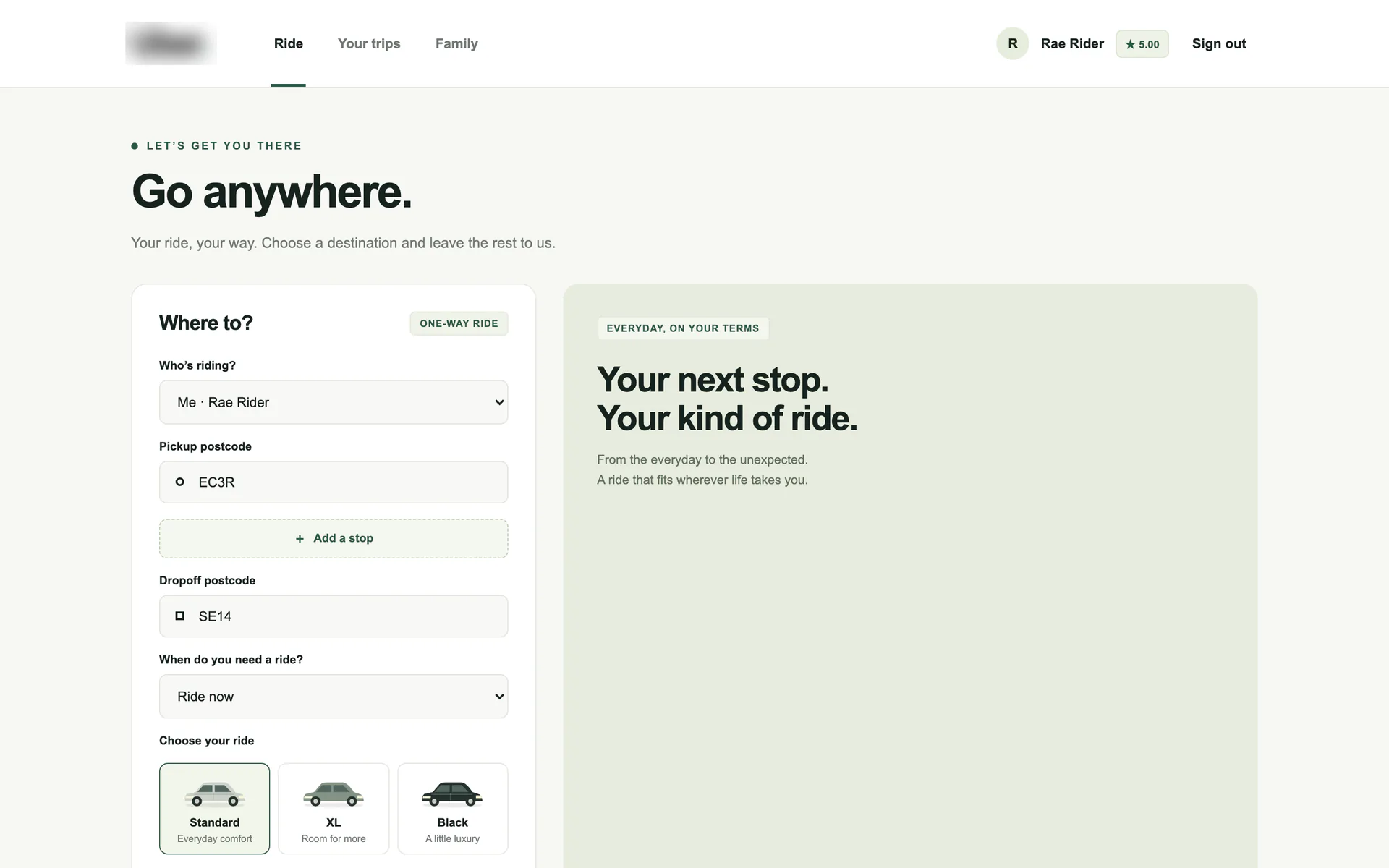The image size is (1389, 868).
Task: Click the 5.00 star rating badge
Action: pos(1142,44)
